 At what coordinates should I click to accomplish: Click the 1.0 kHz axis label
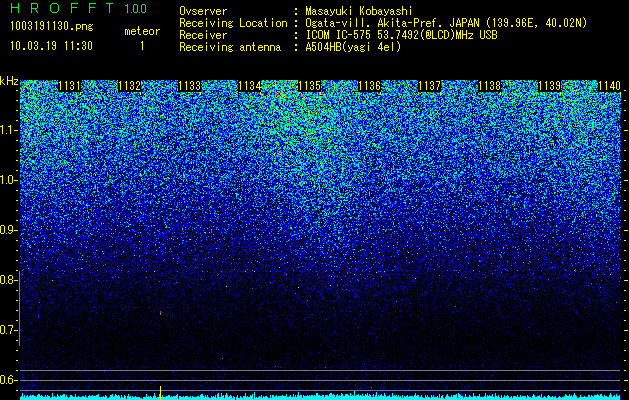(x=8, y=180)
